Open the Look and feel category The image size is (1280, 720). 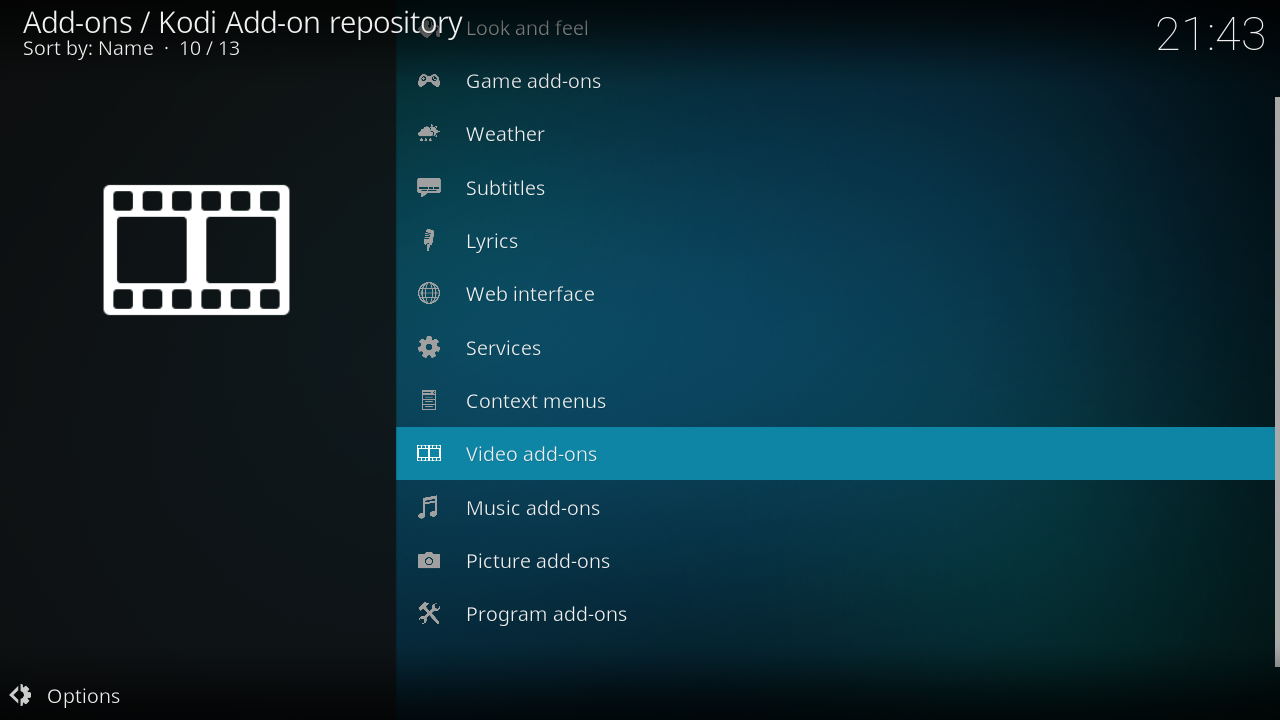point(527,29)
